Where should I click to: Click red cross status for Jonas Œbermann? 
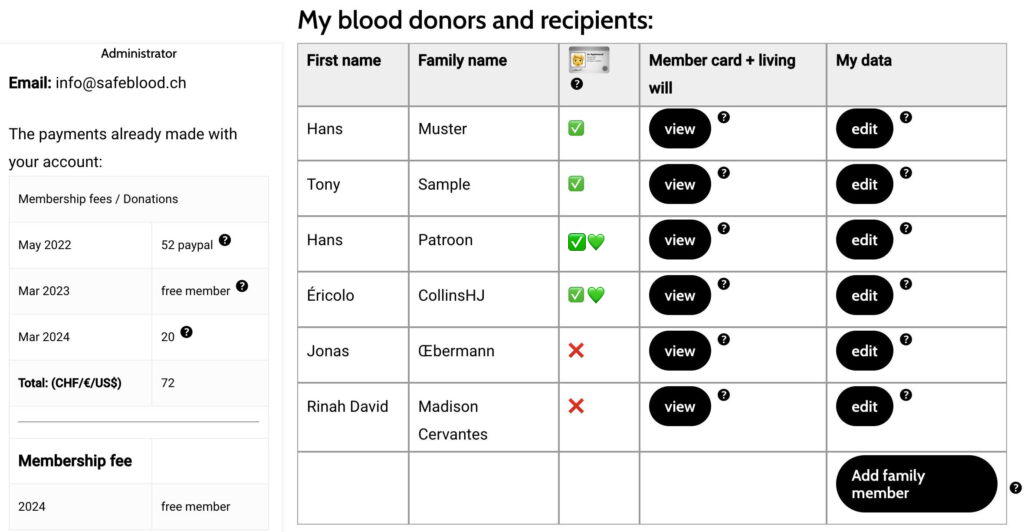576,351
